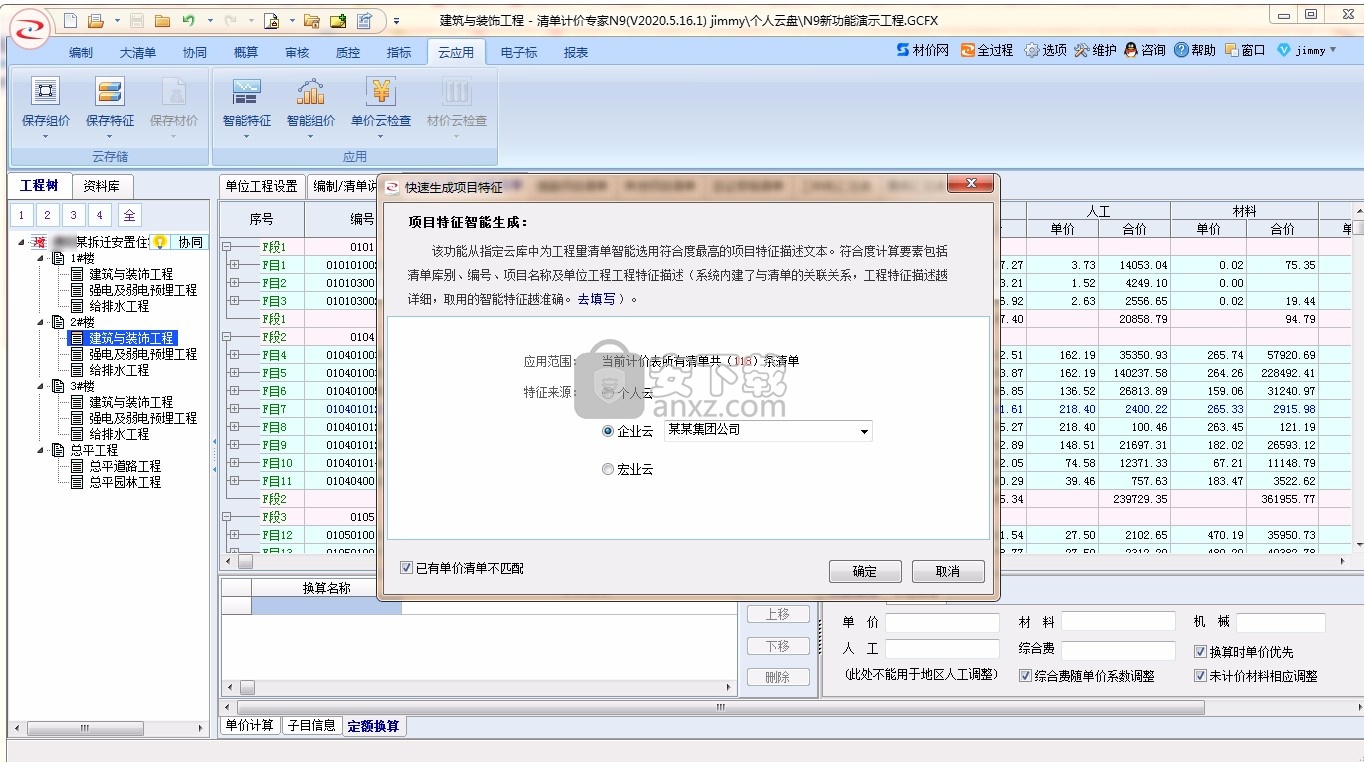Image resolution: width=1364 pixels, height=762 pixels.
Task: Switch to the 编制 ribbon tab
Action: [x=81, y=53]
